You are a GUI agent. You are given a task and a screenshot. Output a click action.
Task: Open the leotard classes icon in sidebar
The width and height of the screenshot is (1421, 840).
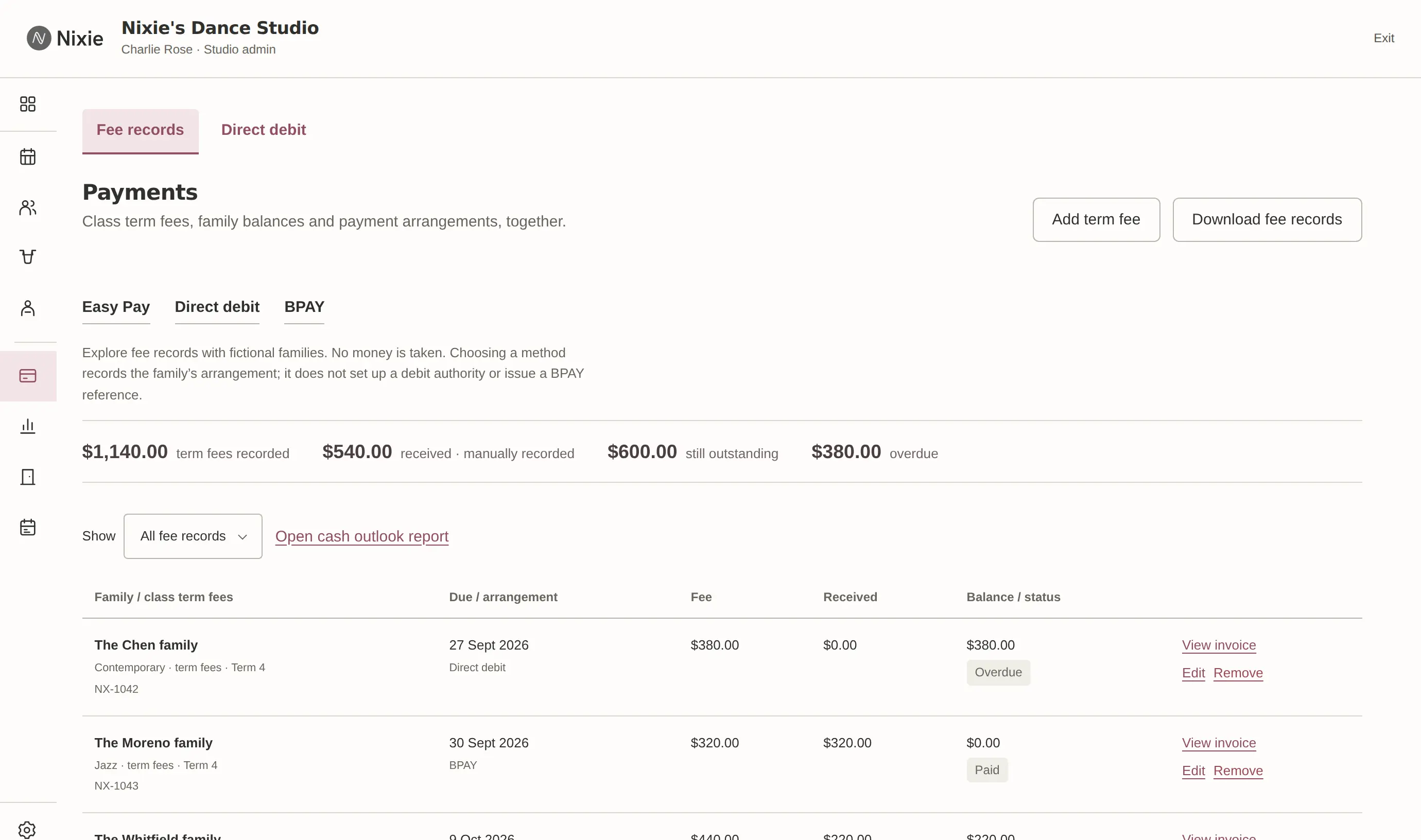pyautogui.click(x=28, y=257)
